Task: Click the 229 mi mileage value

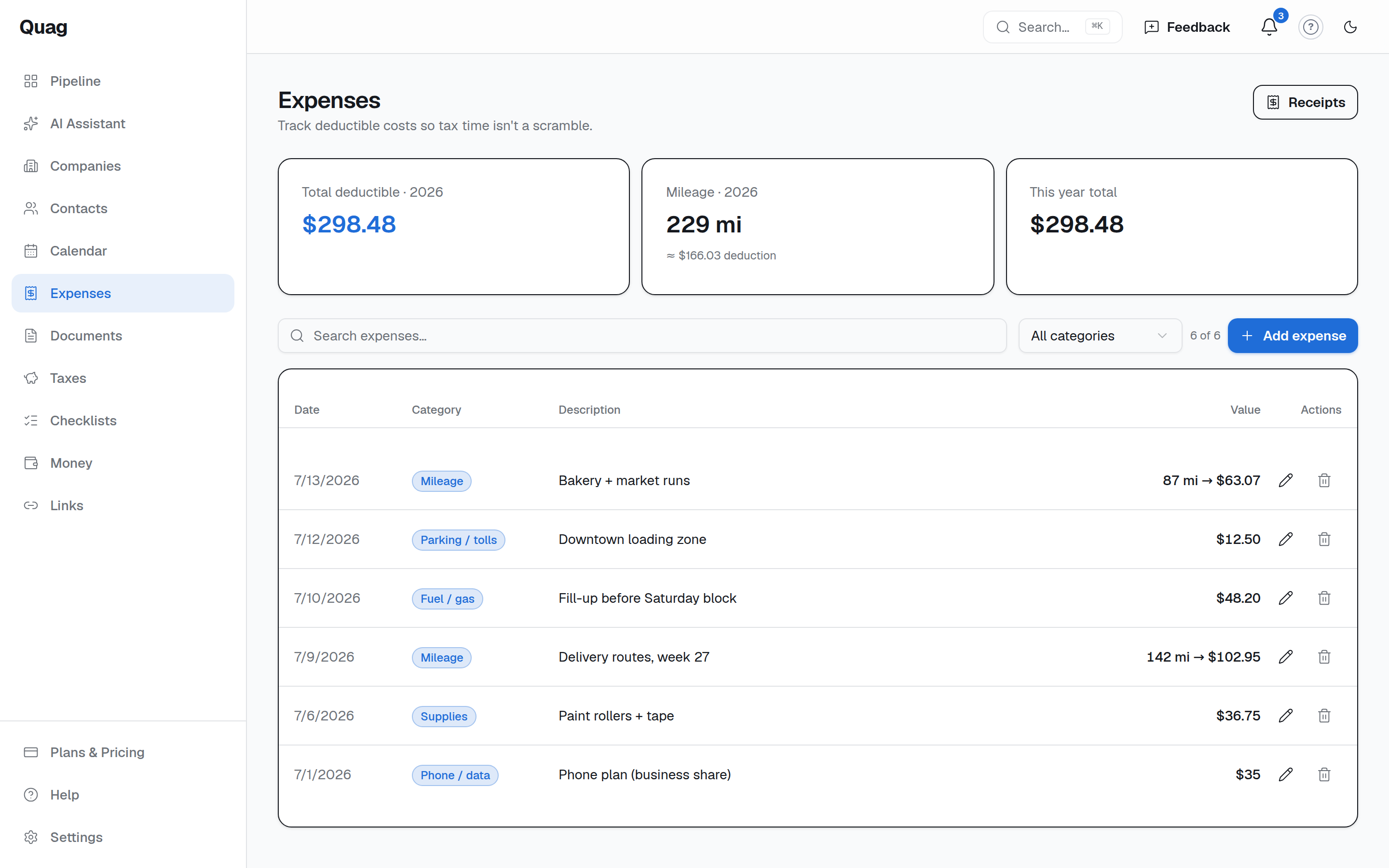Action: 704,224
